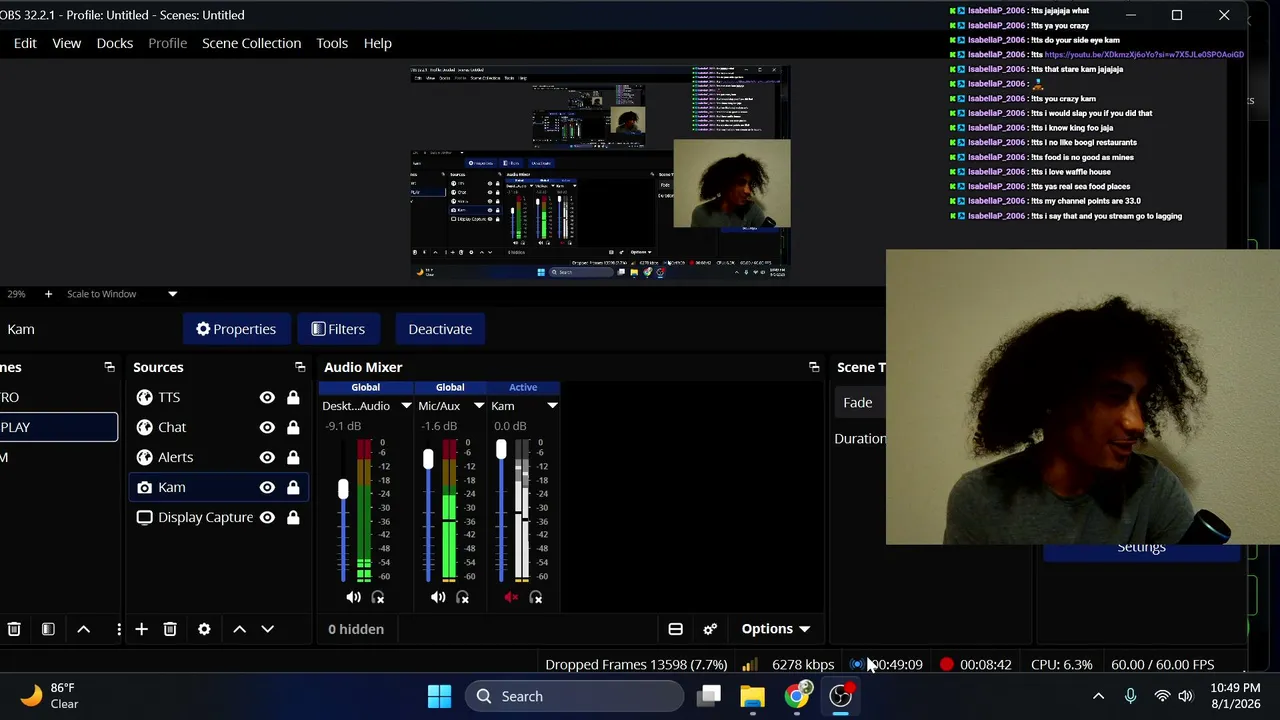Move the selected source down
This screenshot has height=720, width=1280.
point(267,629)
